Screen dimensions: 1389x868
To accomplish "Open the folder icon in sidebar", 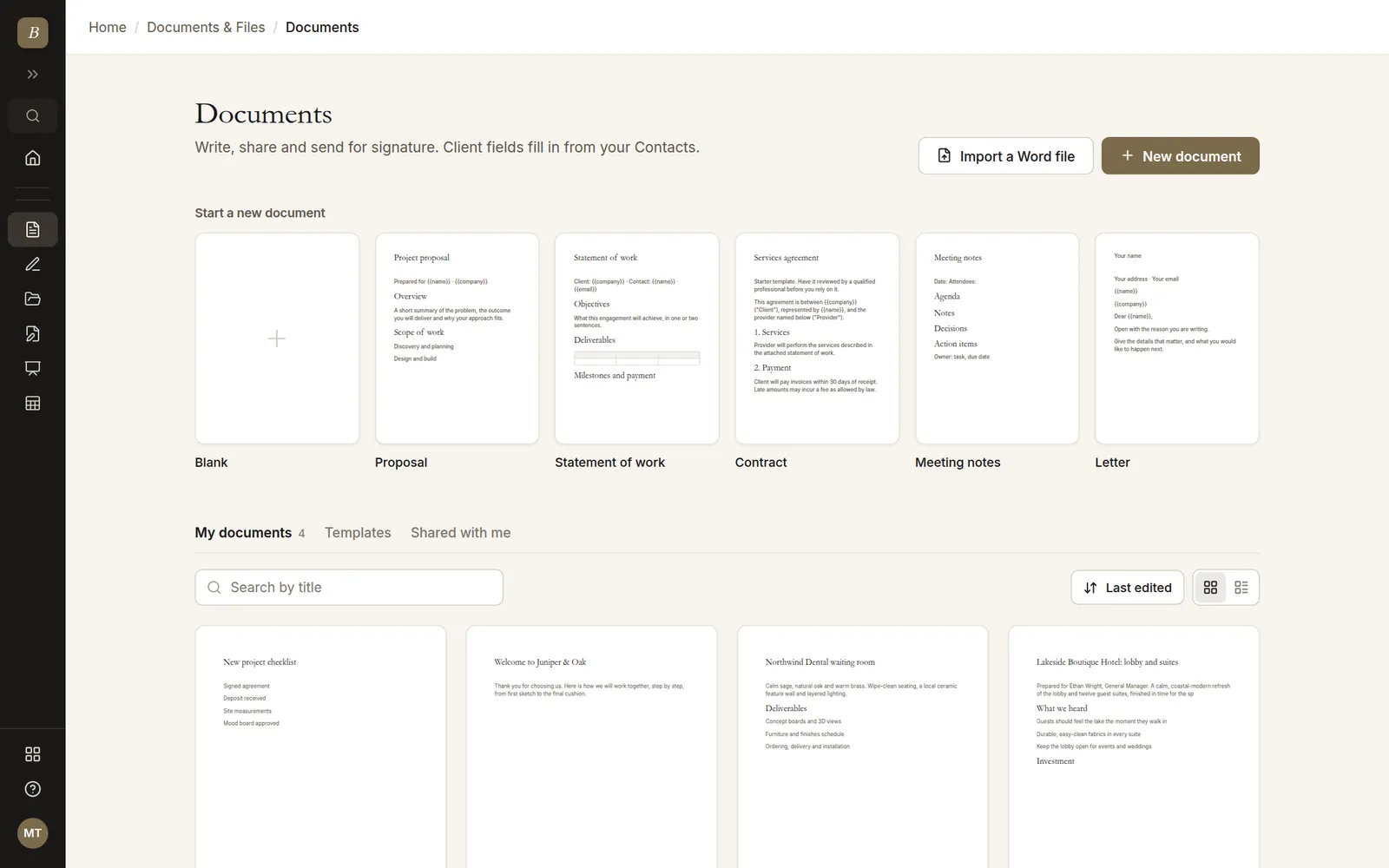I will coord(33,299).
